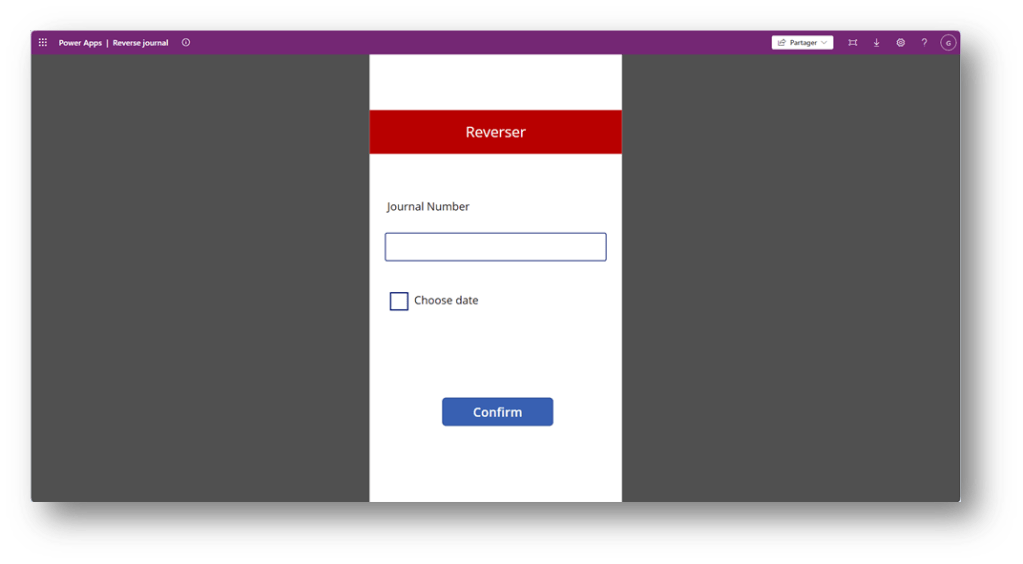This screenshot has width=1023, height=564.
Task: Focus the Journal Number text field
Action: [495, 247]
